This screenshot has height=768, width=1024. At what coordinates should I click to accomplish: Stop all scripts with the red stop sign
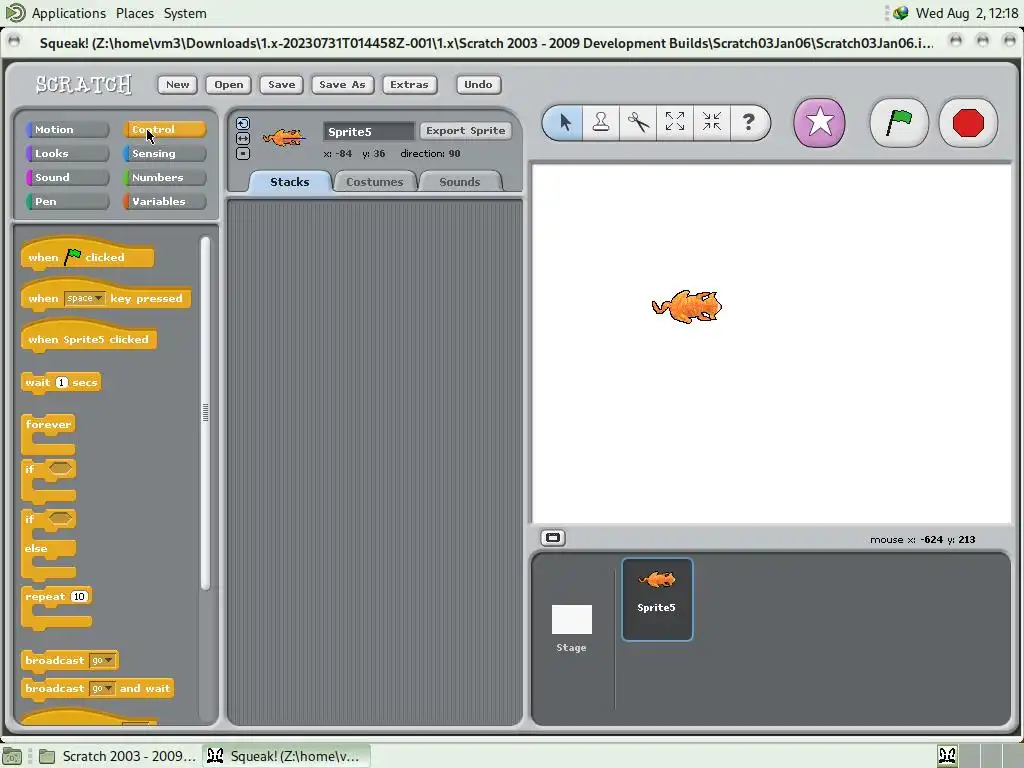tap(968, 123)
